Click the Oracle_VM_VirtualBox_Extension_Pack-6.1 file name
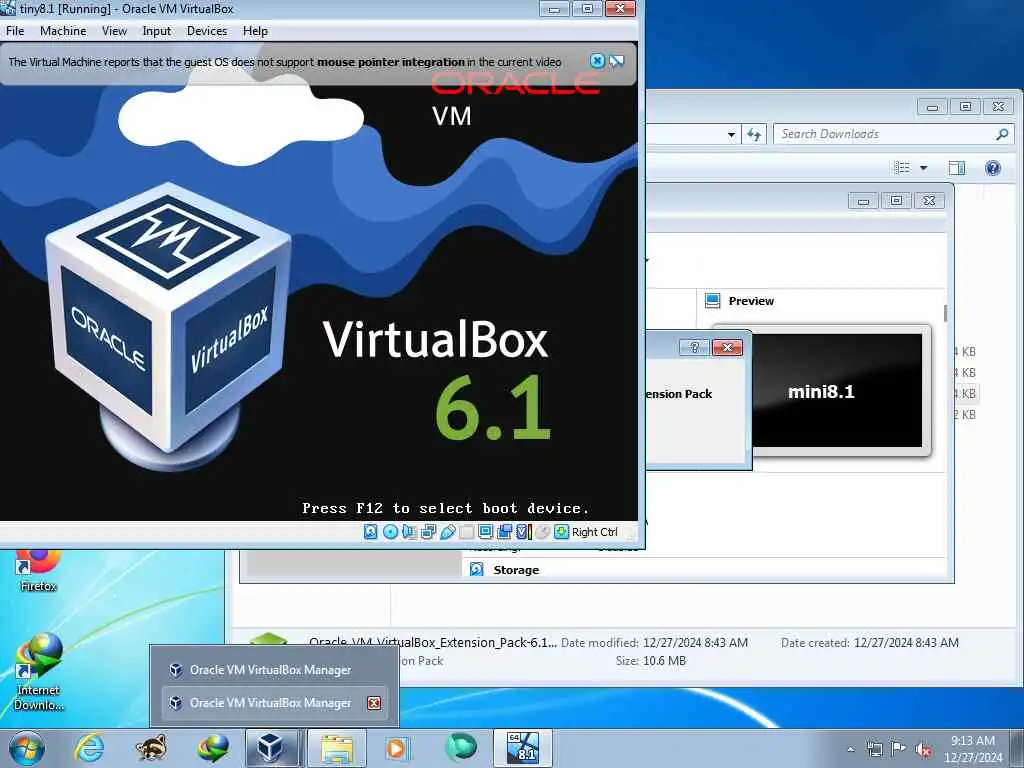 pyautogui.click(x=432, y=643)
